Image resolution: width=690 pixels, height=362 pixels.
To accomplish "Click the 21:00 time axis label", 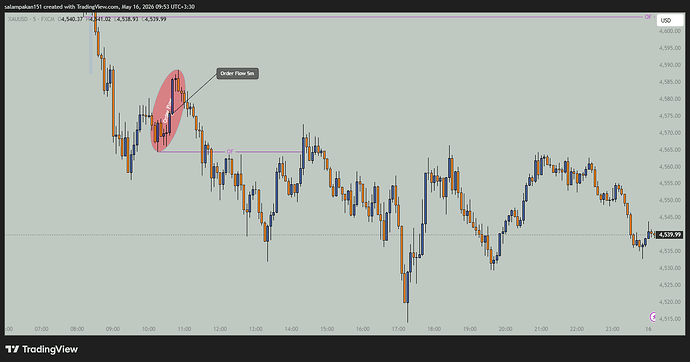I will coord(541,329).
